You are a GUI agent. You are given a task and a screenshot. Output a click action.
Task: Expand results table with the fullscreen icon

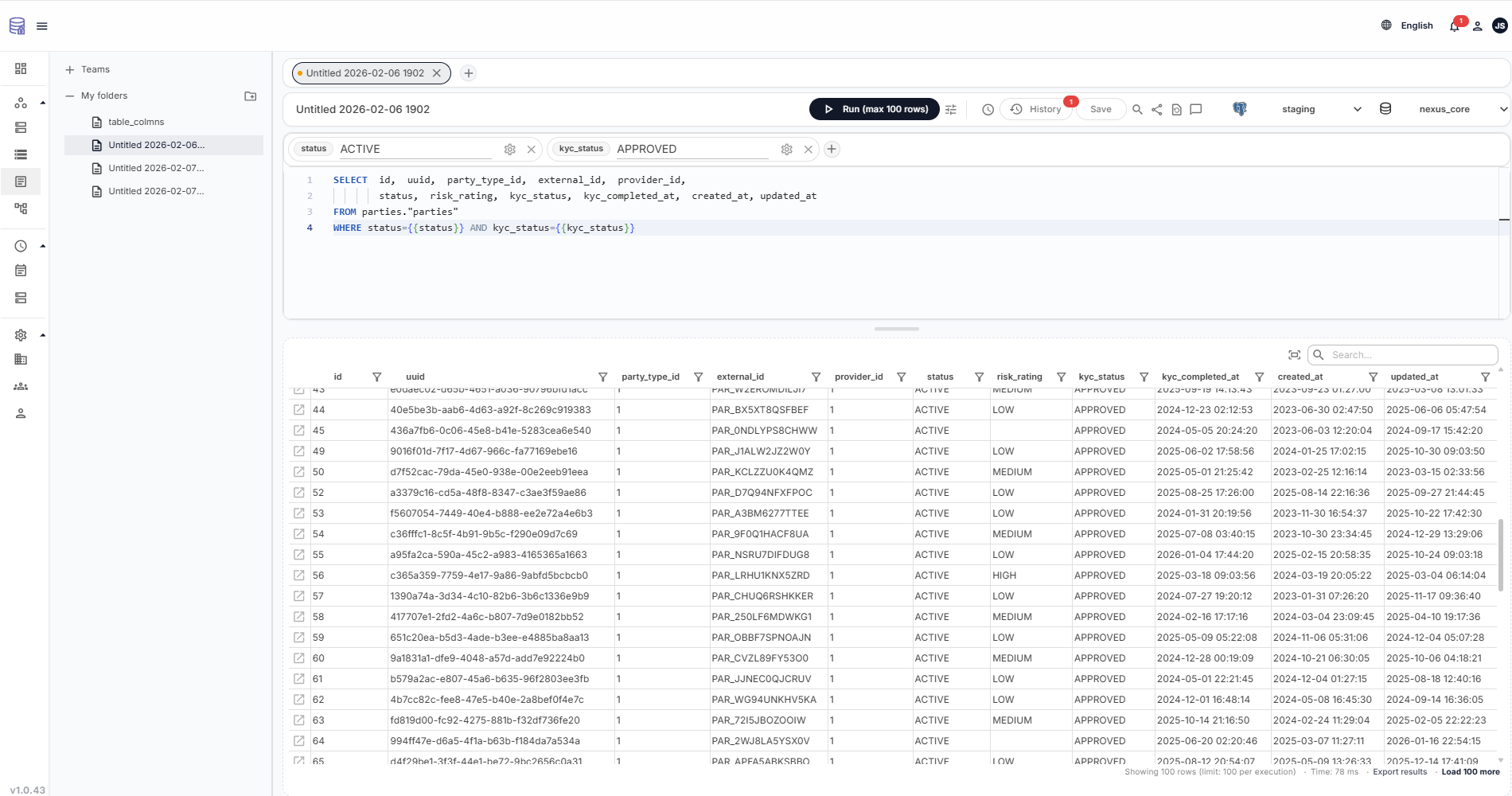[x=1294, y=355]
